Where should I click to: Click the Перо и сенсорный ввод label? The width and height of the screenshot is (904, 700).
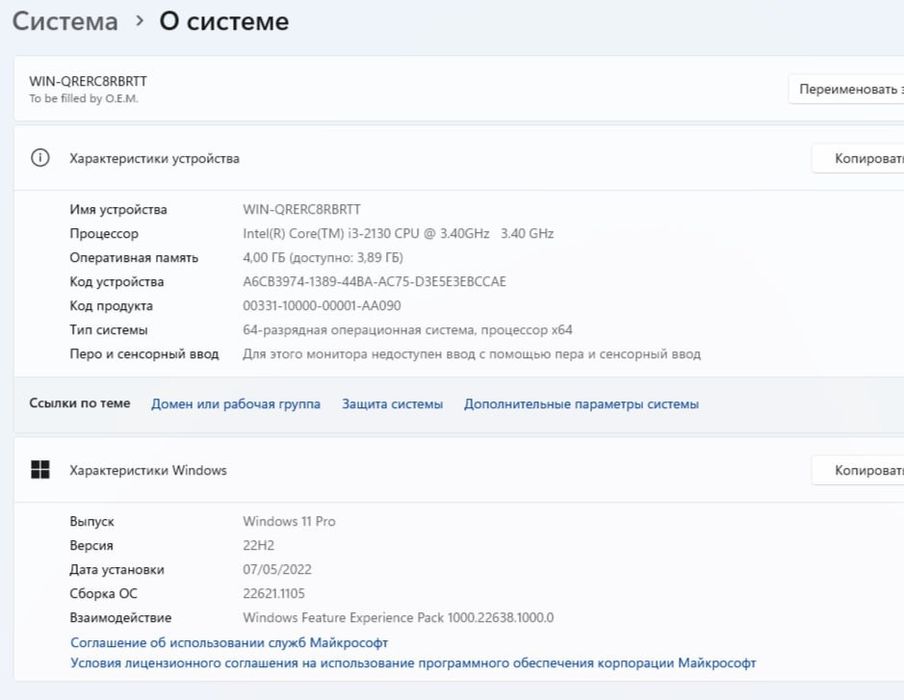(x=144, y=354)
